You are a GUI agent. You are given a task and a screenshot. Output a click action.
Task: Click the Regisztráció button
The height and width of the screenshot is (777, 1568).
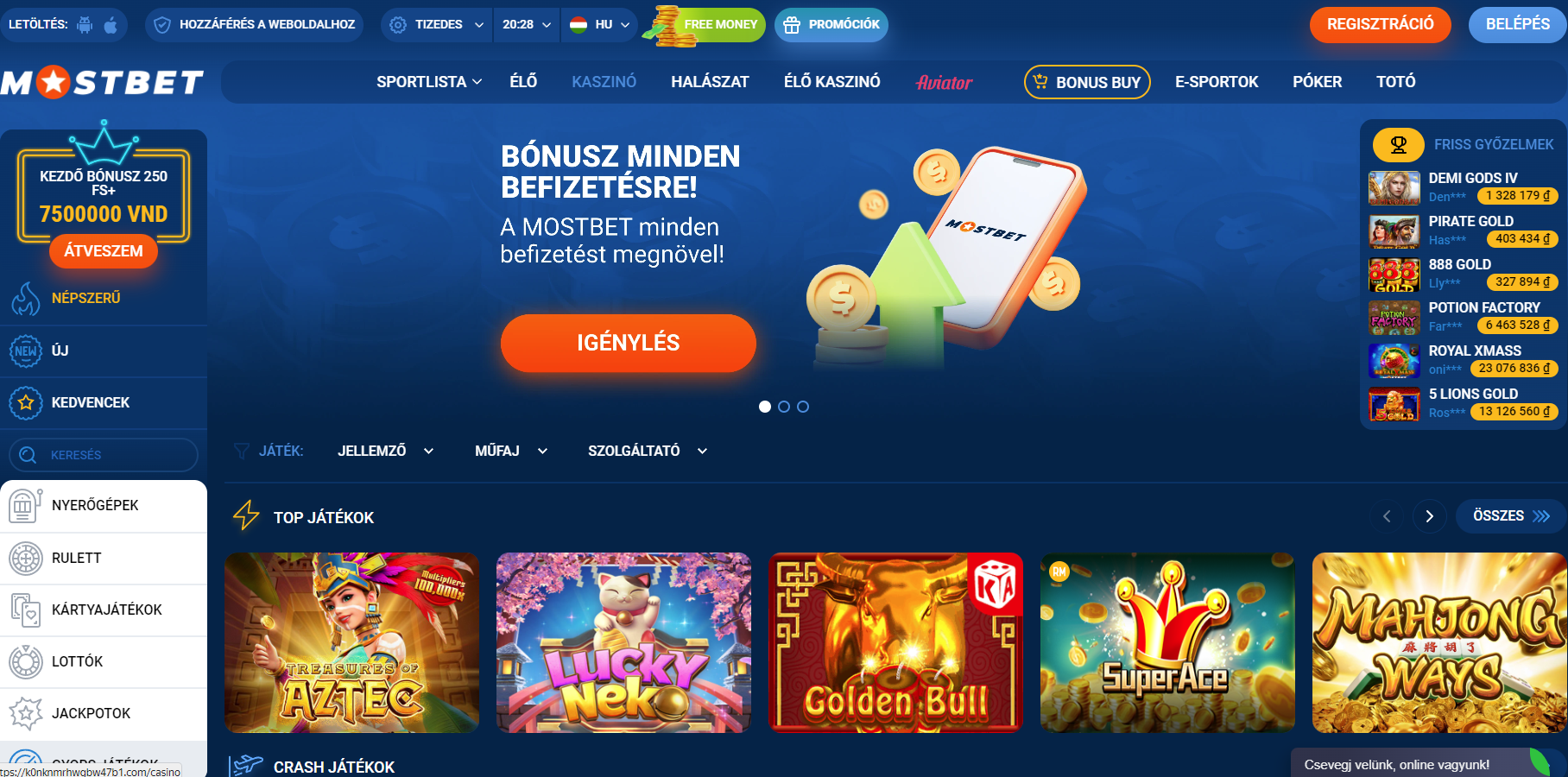tap(1380, 24)
